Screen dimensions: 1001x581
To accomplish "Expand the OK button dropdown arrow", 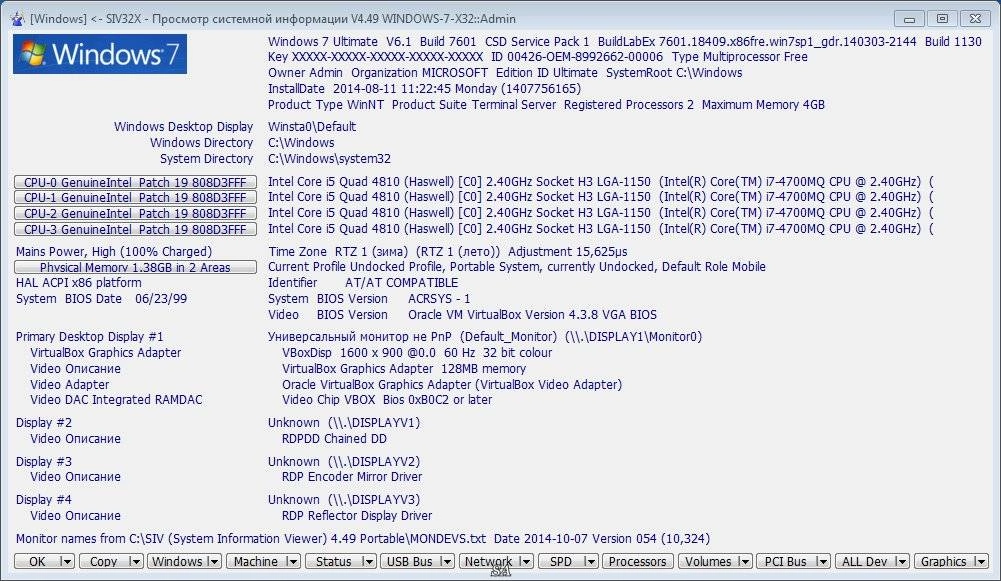I will [x=67, y=561].
